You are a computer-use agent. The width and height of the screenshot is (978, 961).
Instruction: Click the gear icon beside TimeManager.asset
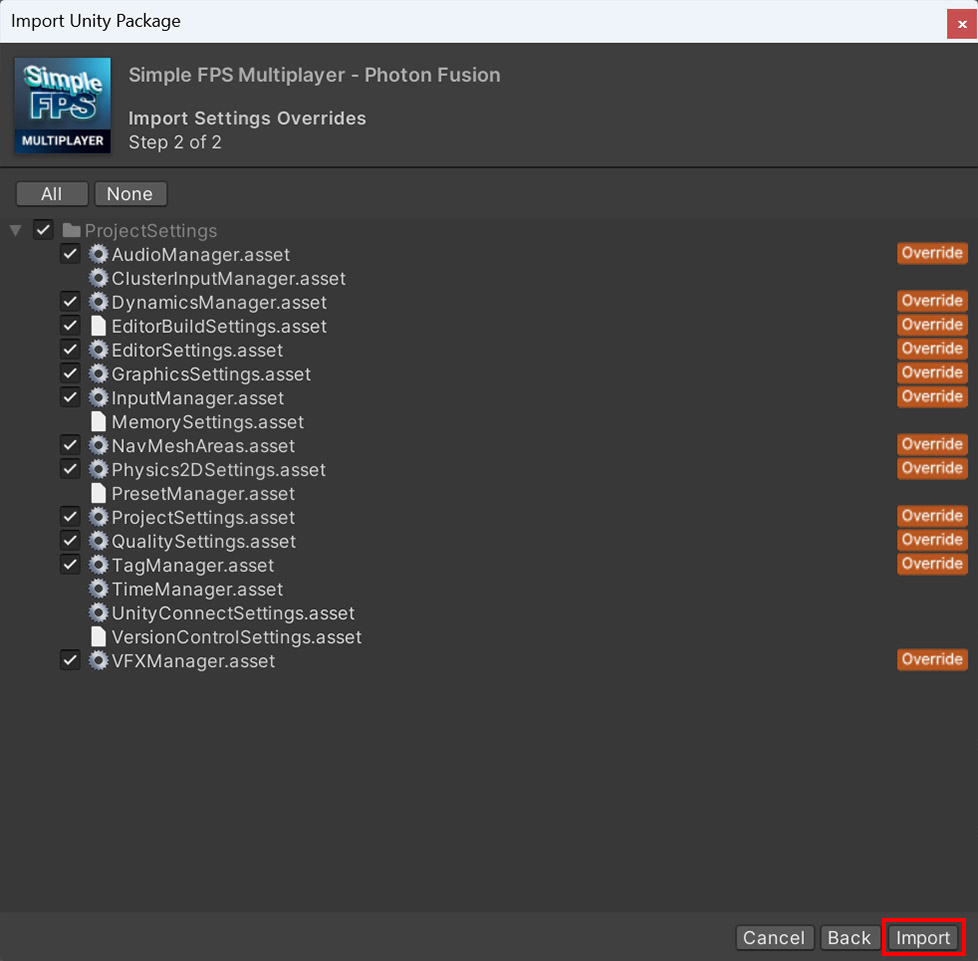click(x=98, y=589)
